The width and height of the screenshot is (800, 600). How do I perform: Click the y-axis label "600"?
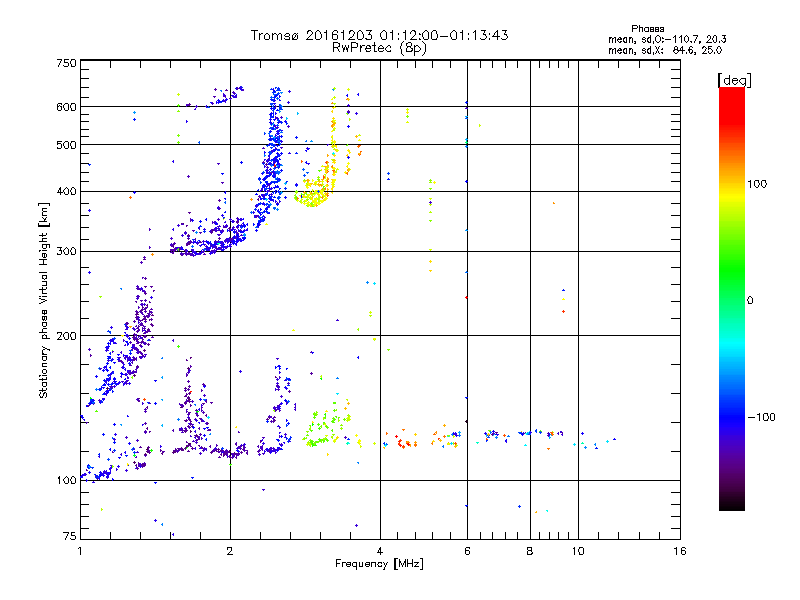[x=66, y=107]
